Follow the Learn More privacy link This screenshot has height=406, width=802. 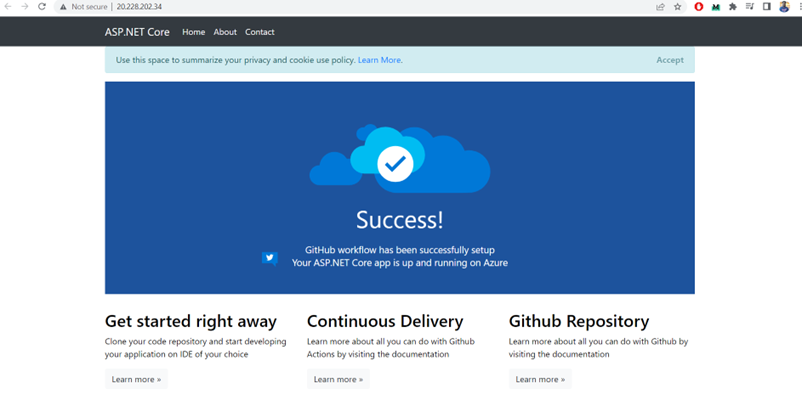(380, 60)
